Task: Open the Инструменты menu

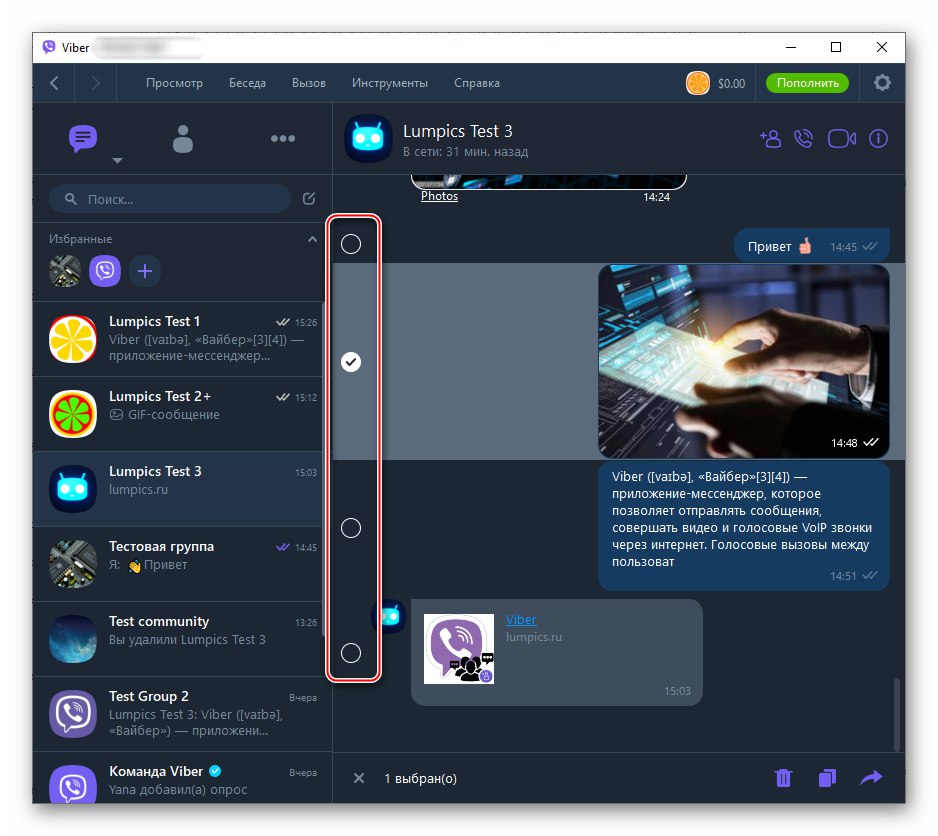Action: pyautogui.click(x=389, y=83)
